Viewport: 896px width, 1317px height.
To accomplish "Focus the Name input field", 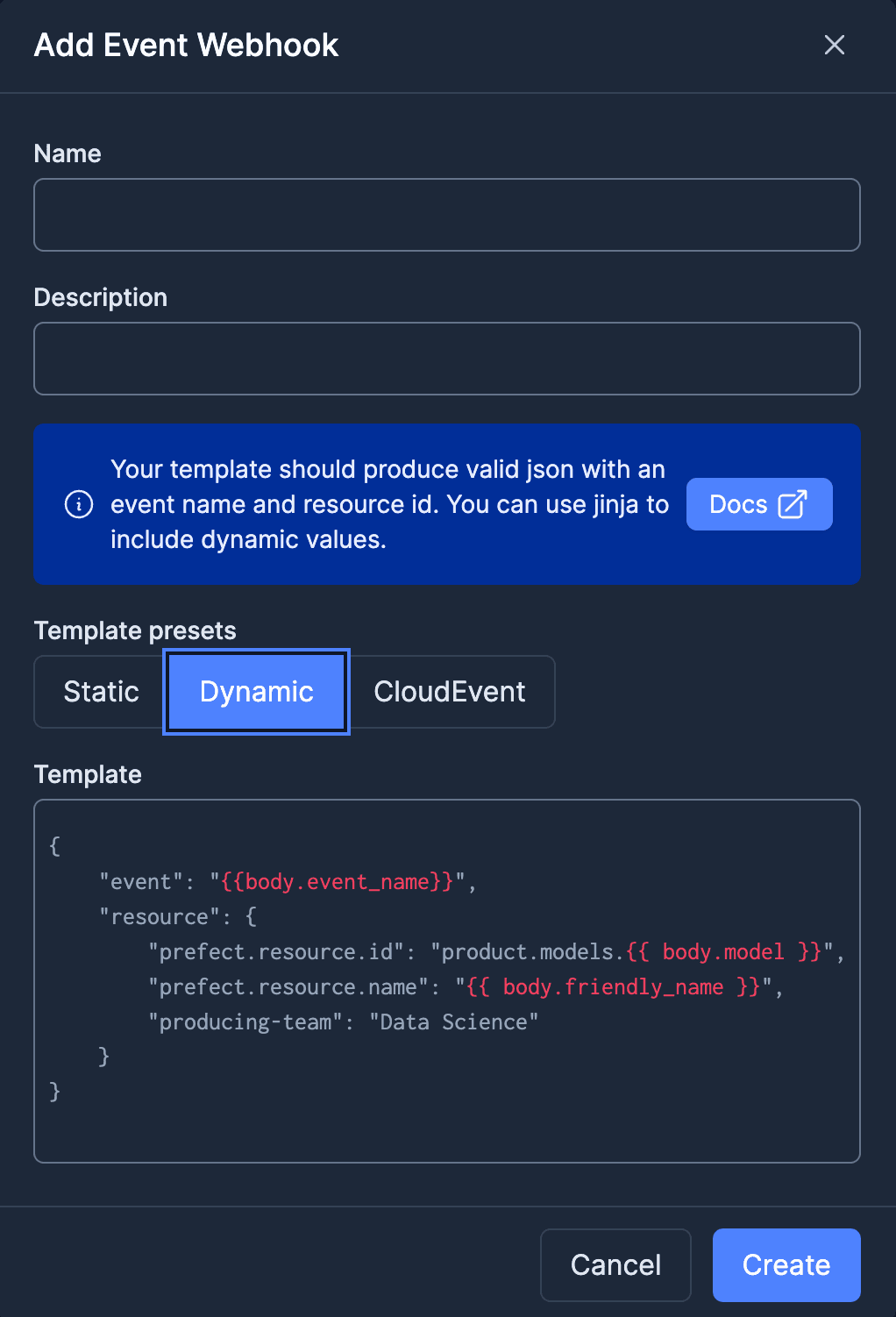I will click(x=446, y=215).
